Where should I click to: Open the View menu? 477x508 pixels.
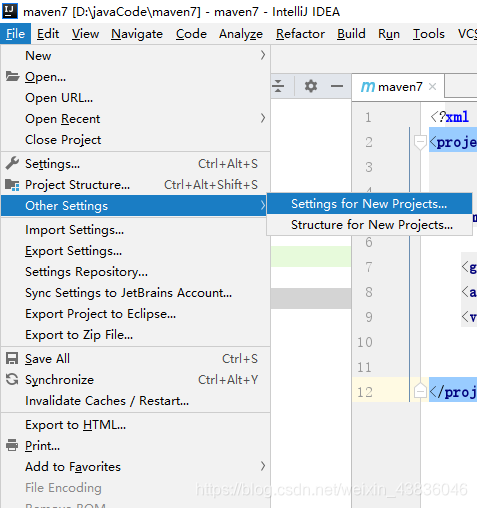click(x=85, y=34)
